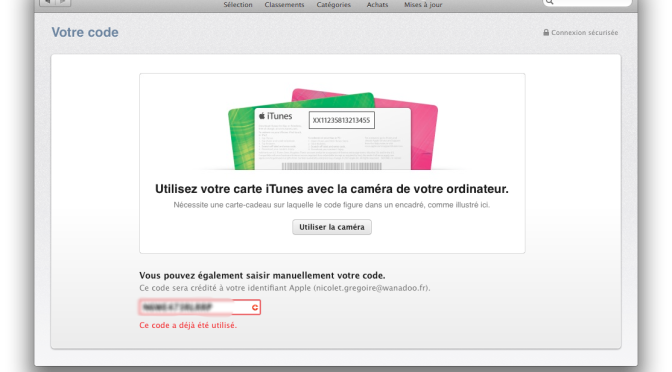
Task: Click the back/forward navigation buttons in toolbar
Action: click(x=55, y=2)
